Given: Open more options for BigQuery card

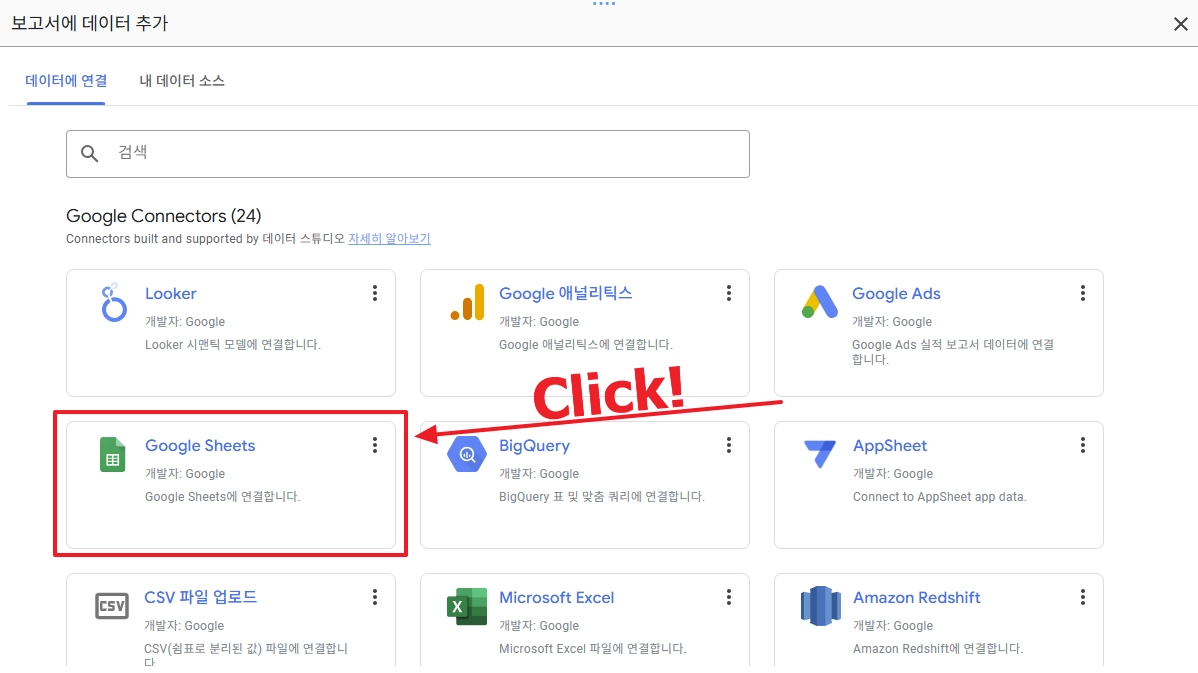Looking at the screenshot, I should (729, 445).
